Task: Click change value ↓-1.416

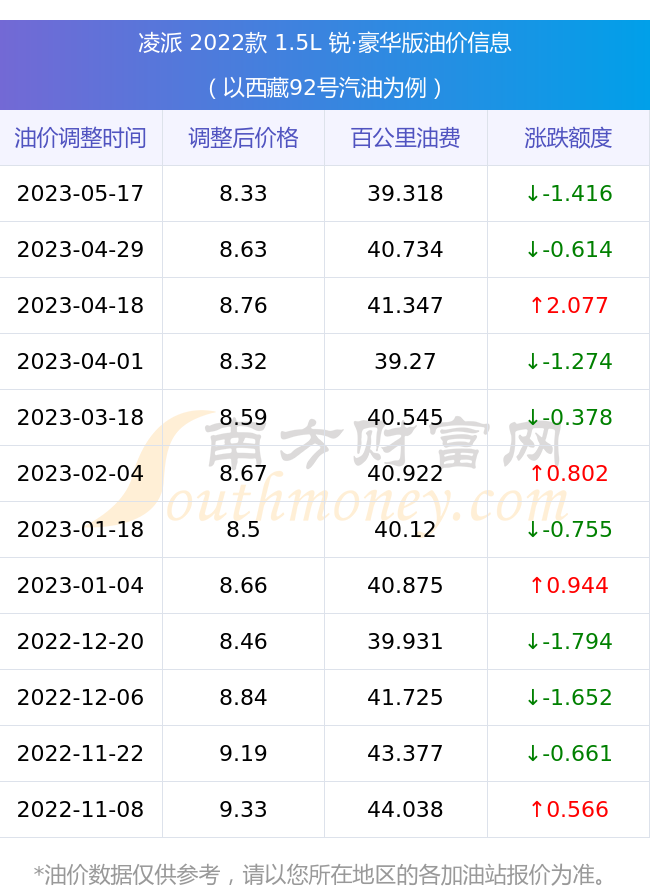Action: click(569, 193)
